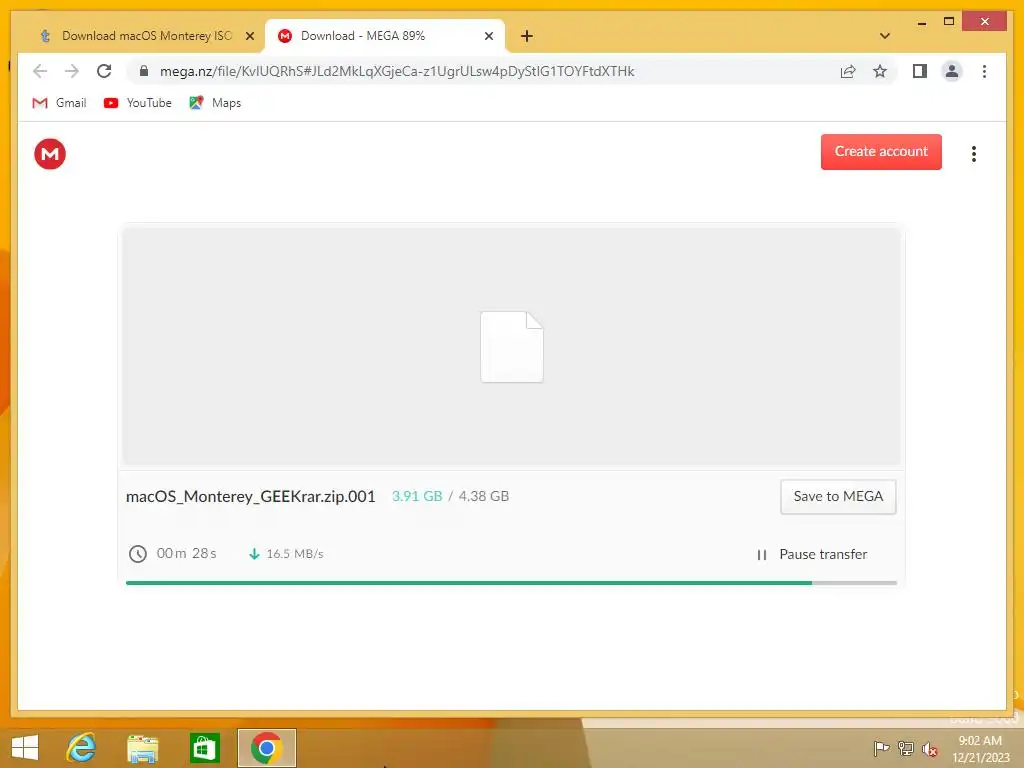Share this page icon
The image size is (1024, 768).
[x=848, y=71]
